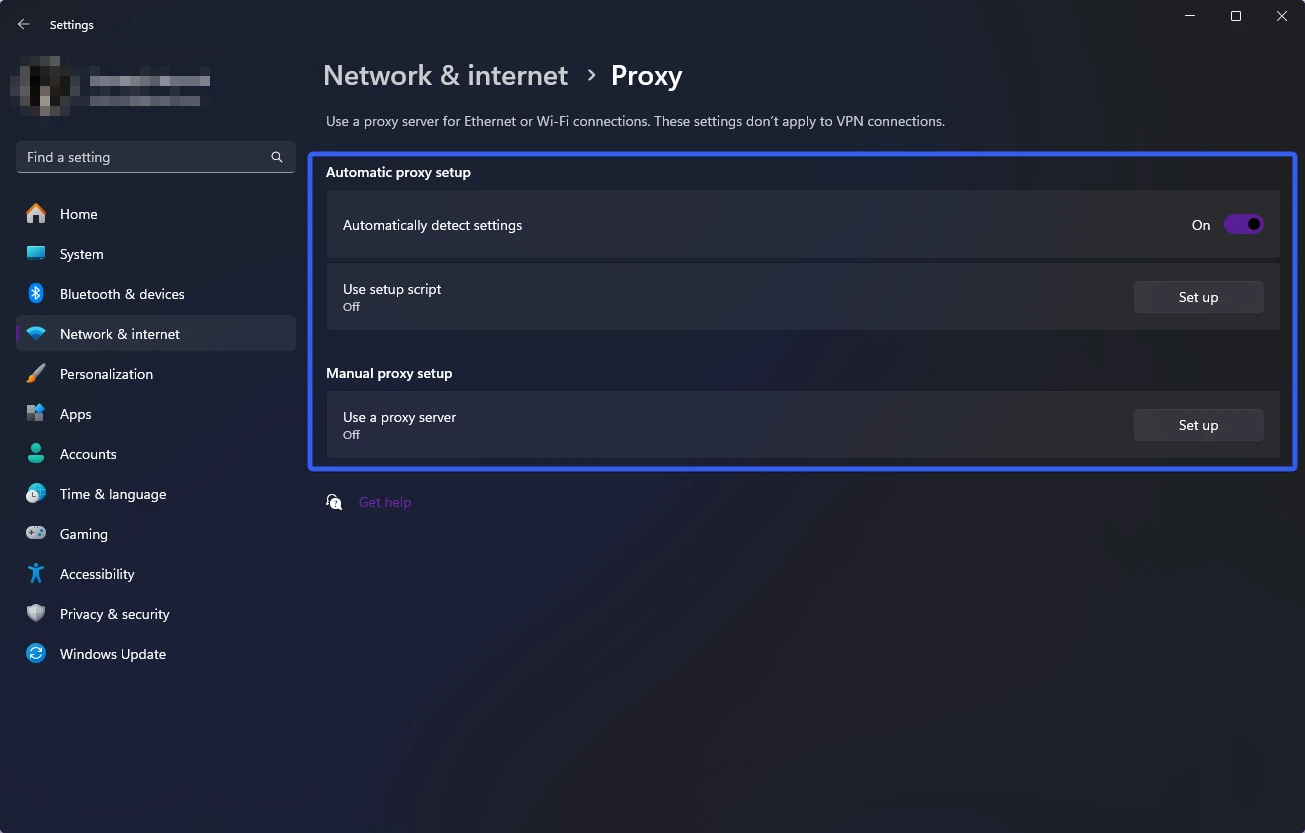
Task: Click the Privacy & security shield icon
Action: (x=36, y=614)
